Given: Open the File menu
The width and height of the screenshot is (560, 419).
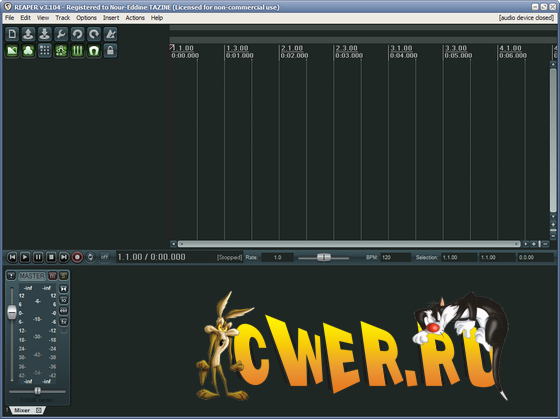Looking at the screenshot, I should coord(10,18).
